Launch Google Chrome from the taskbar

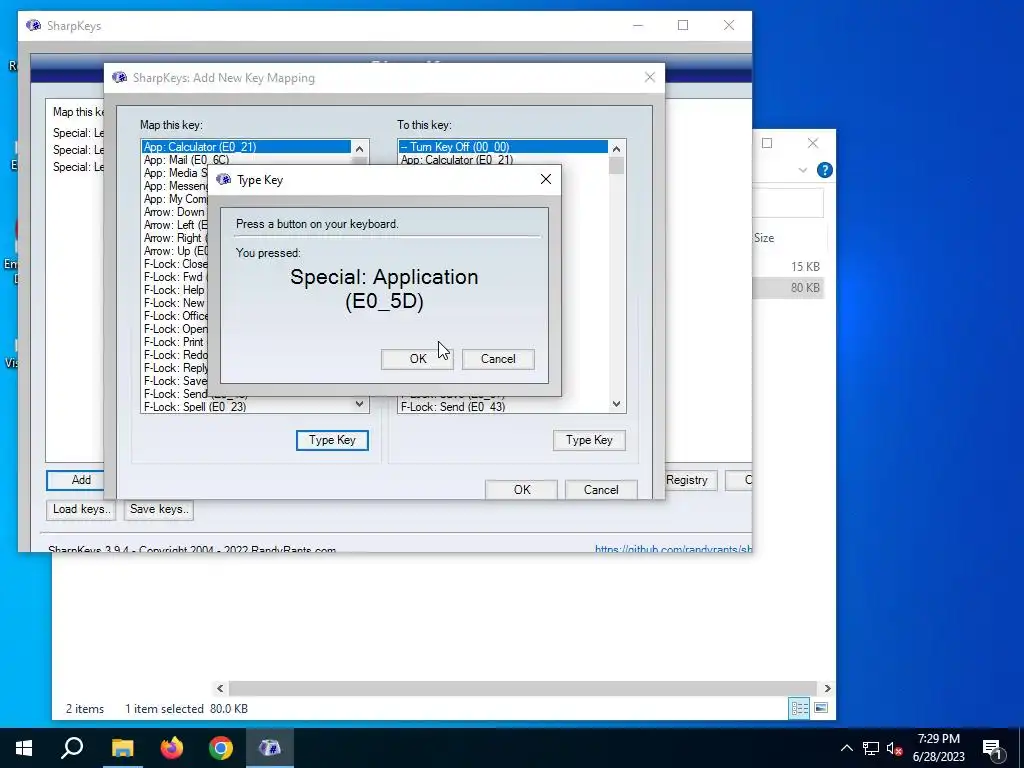[221, 748]
